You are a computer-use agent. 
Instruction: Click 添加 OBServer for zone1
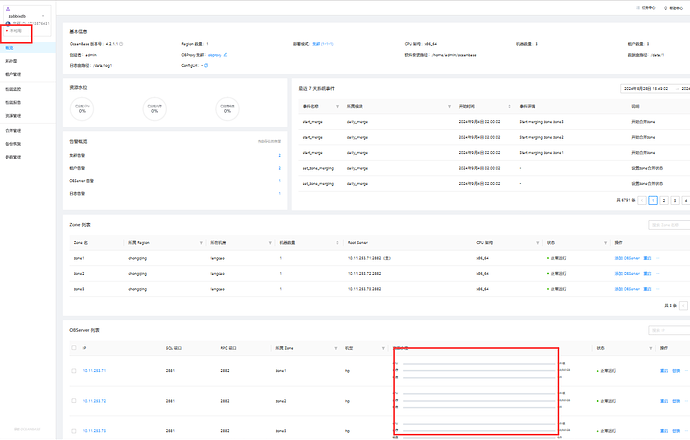click(627, 258)
